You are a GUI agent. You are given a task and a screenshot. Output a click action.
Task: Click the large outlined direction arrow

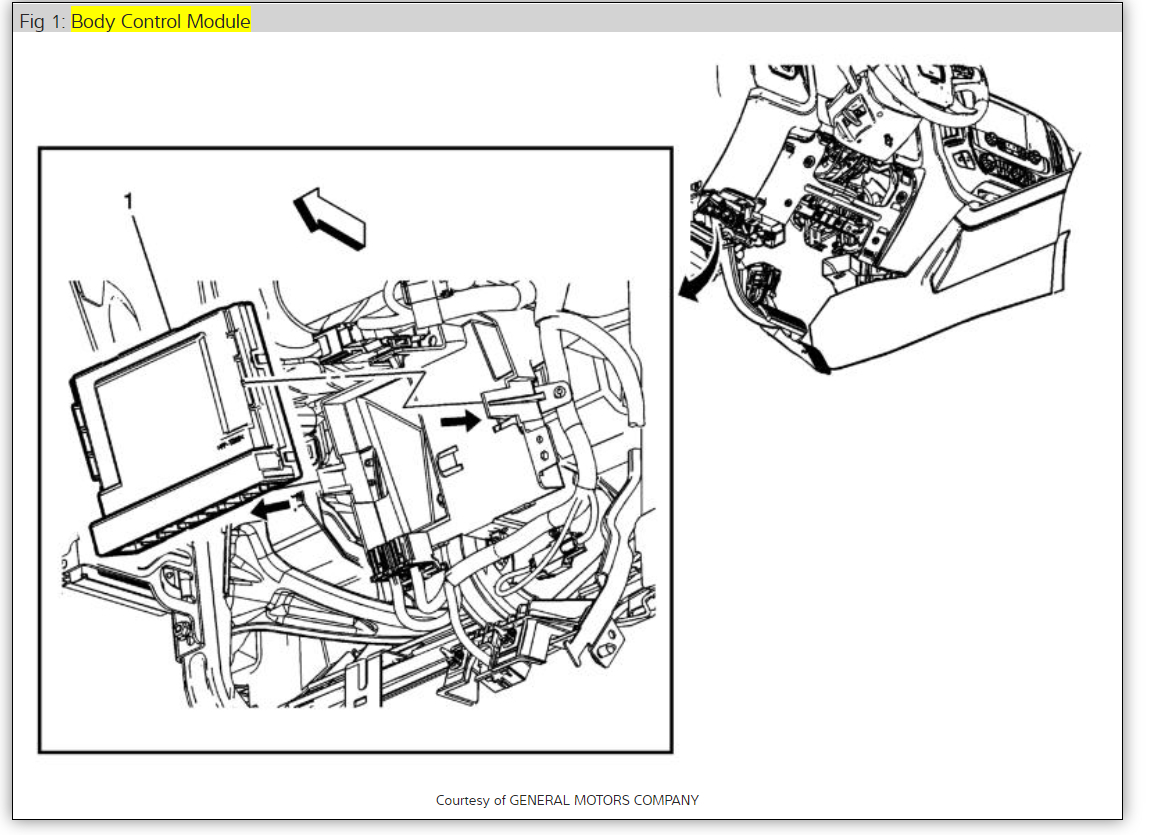329,218
